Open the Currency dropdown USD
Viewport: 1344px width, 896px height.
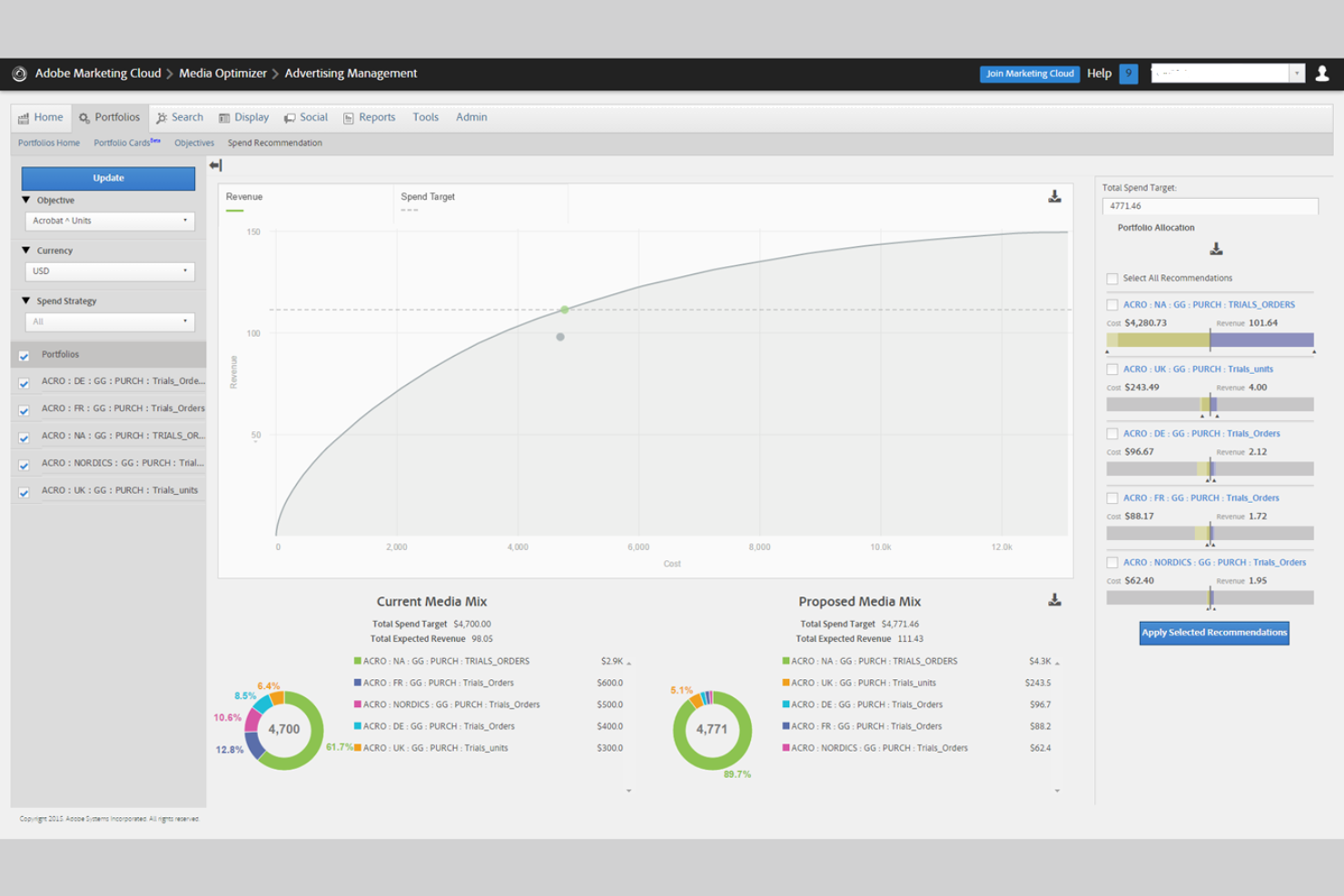coord(110,271)
